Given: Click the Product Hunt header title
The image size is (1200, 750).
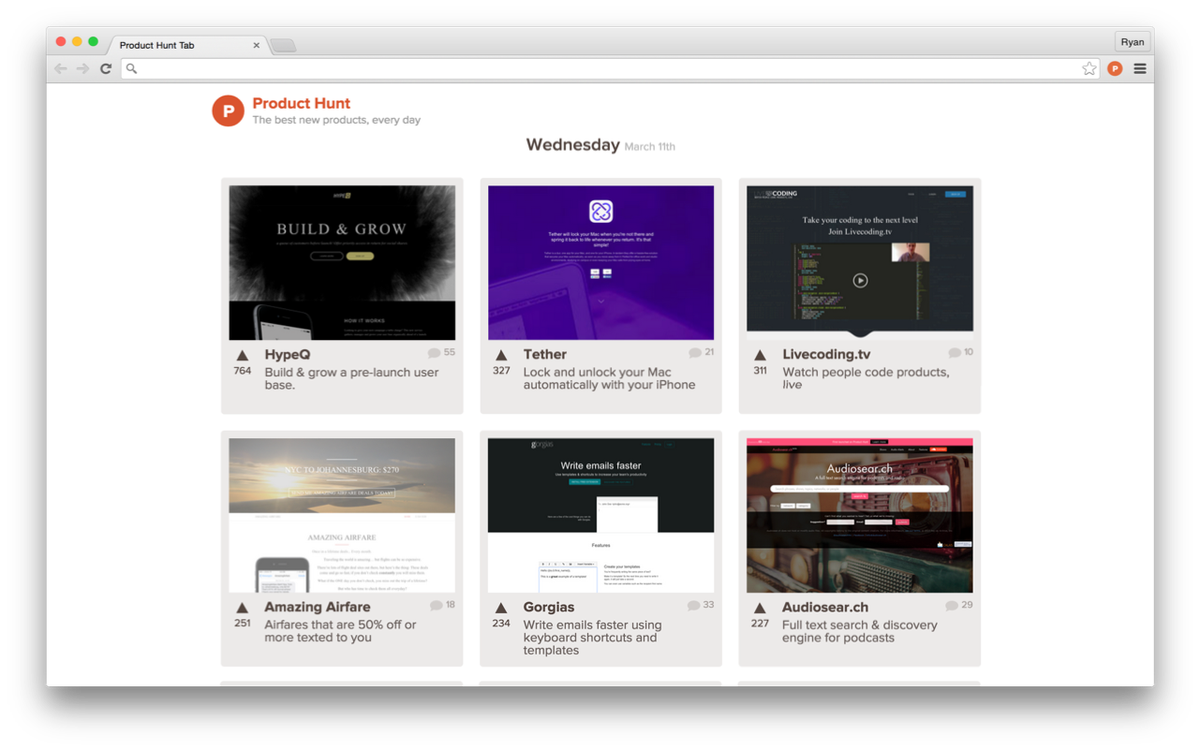Looking at the screenshot, I should click(301, 103).
